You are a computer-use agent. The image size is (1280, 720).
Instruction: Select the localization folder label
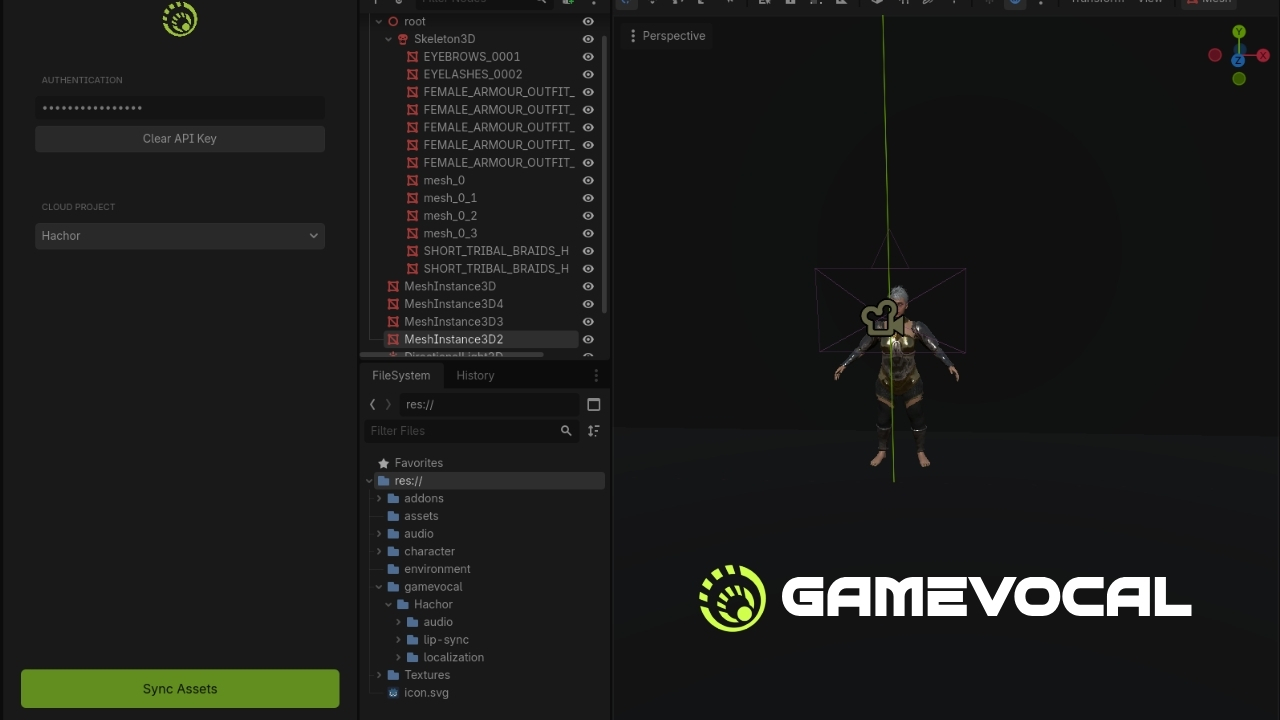(453, 657)
